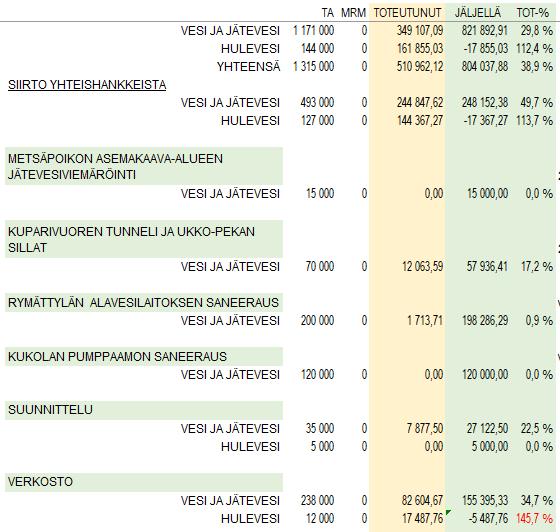Select the 22,5 % percentage cell
Image resolution: width=560 pixels, height=532 pixels.
pos(537,428)
